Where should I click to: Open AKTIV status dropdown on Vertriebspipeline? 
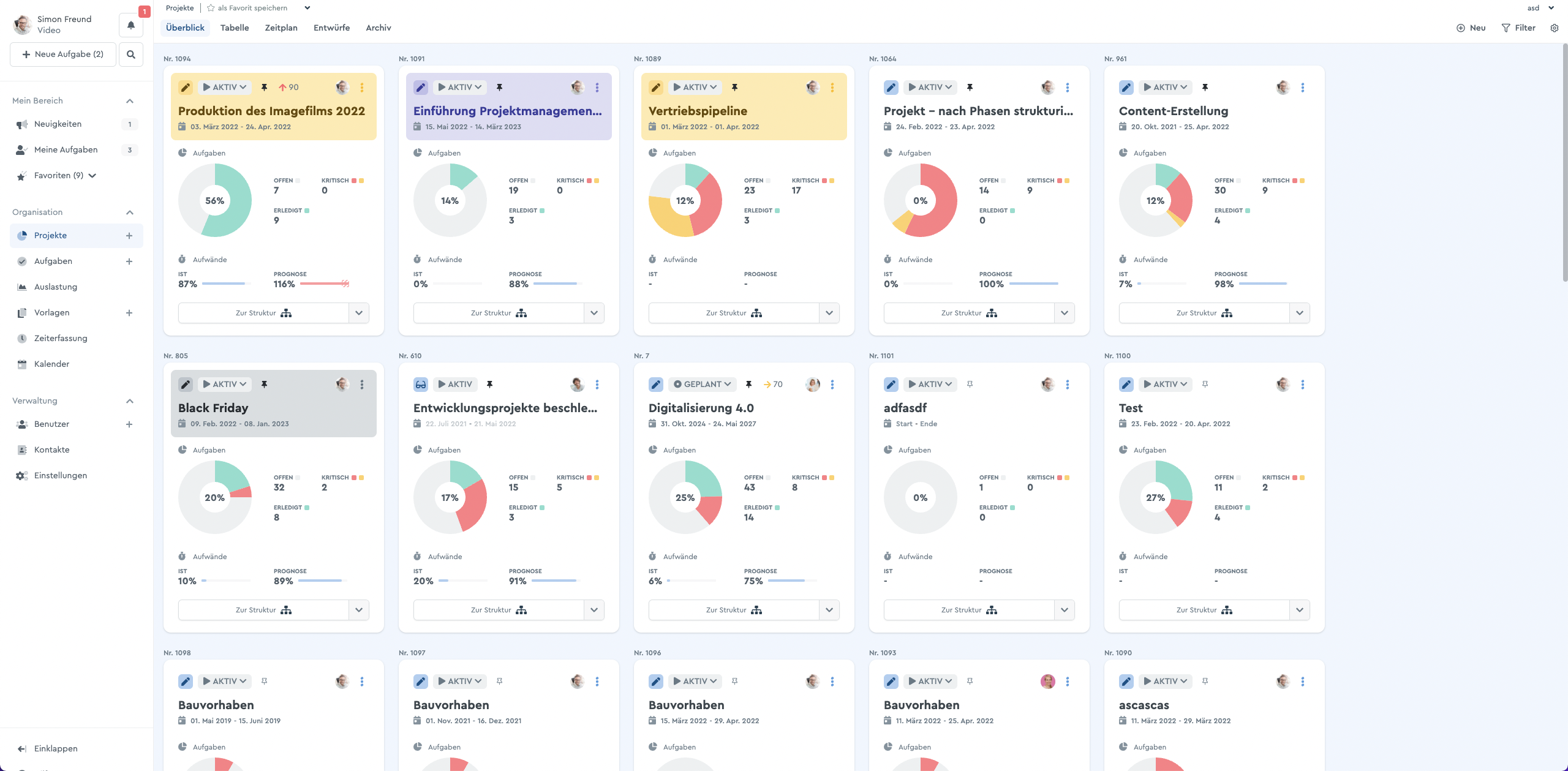point(695,88)
